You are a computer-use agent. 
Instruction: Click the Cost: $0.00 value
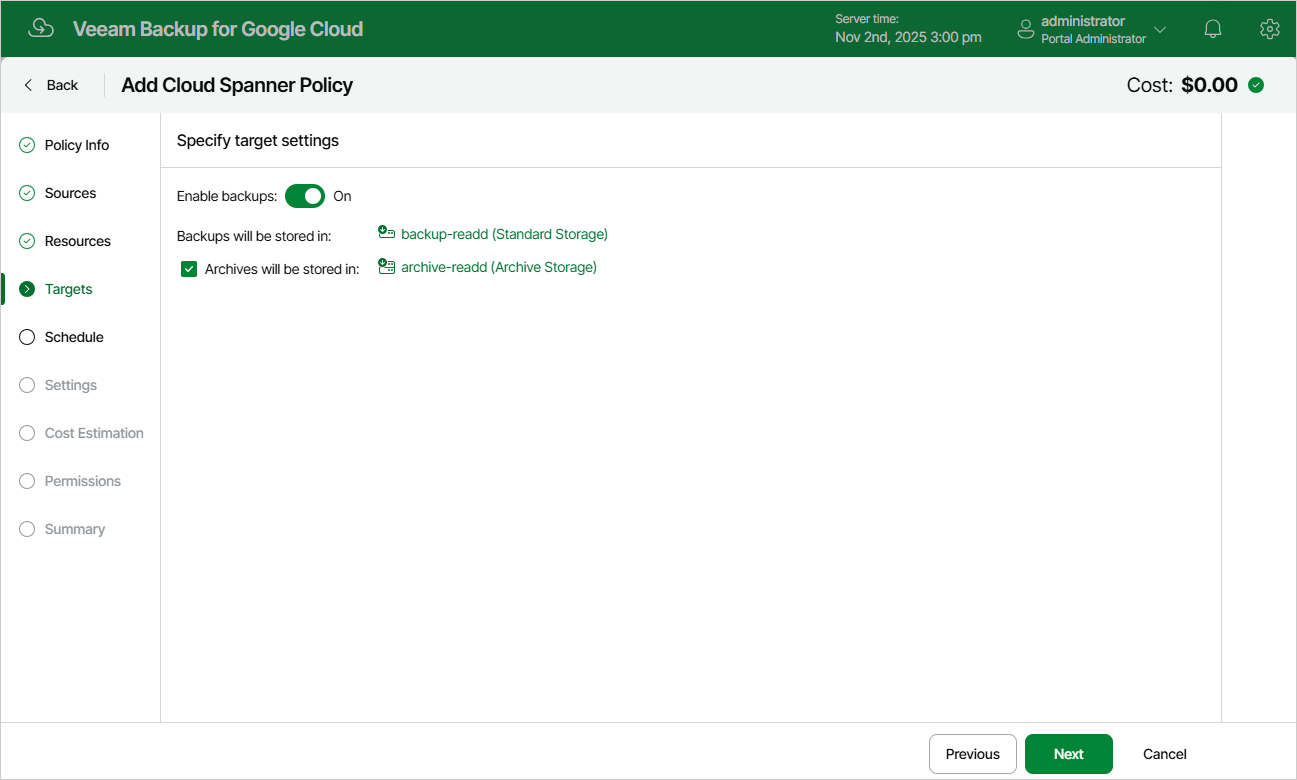click(x=1182, y=85)
